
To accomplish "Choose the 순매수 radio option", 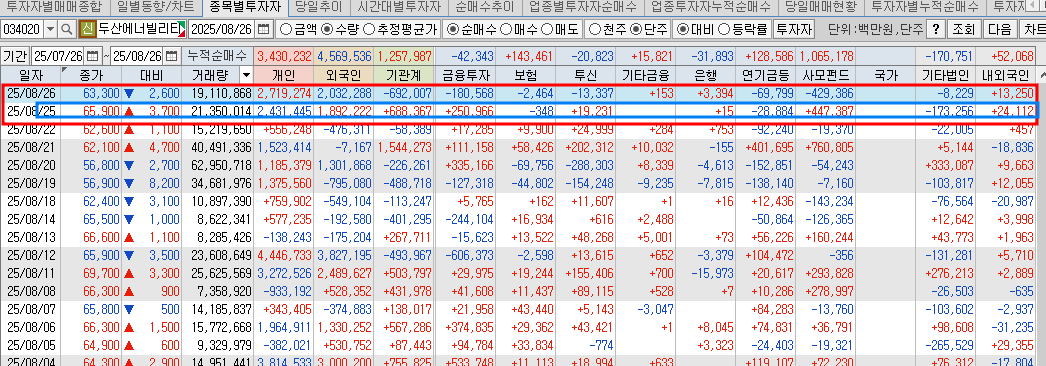I will click(x=453, y=29).
